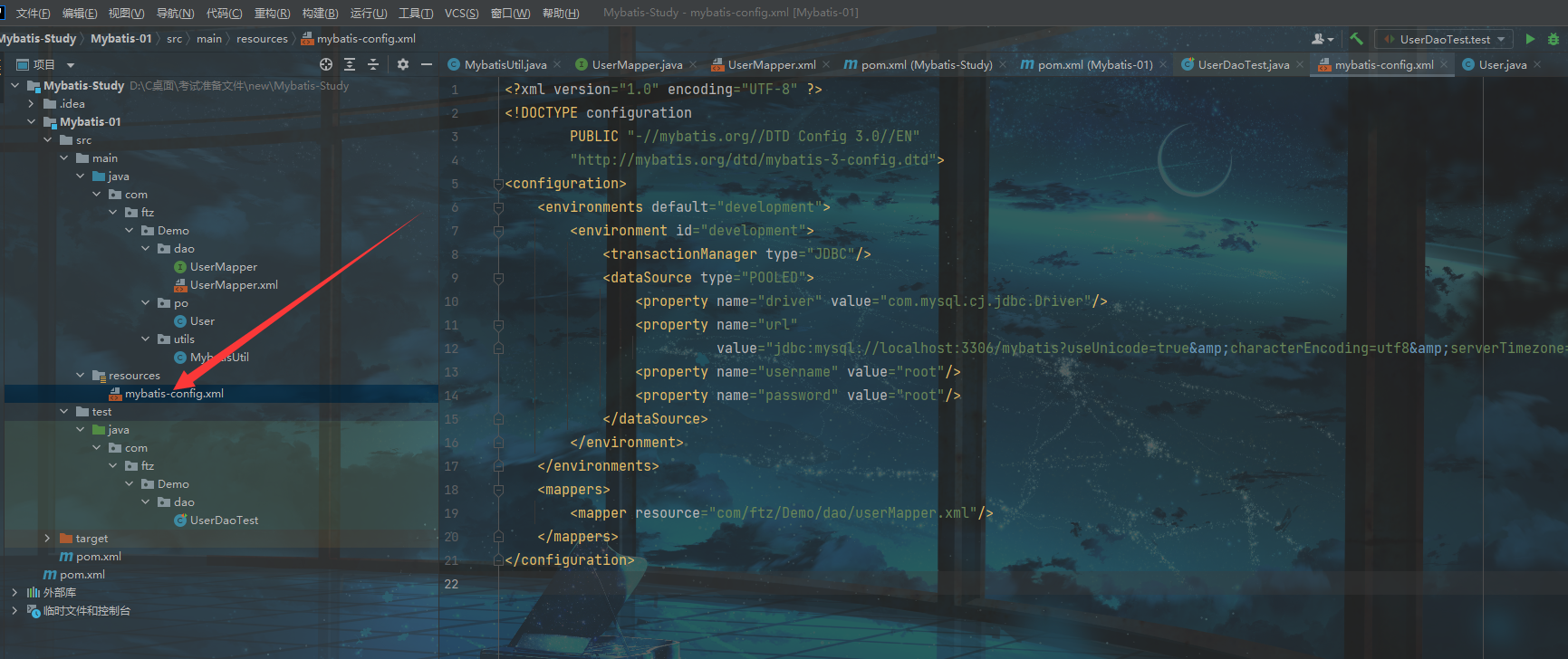Screen dimensions: 1568x659
Task: Close the UserMapper.java tab
Action: click(x=693, y=64)
